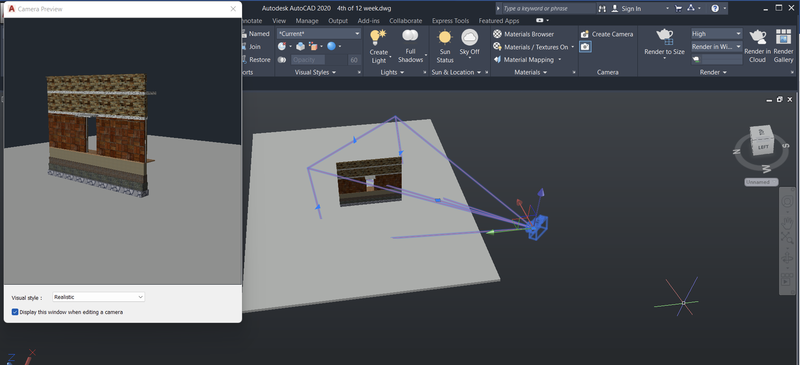
Task: Click the viewport Join button
Action: click(252, 46)
